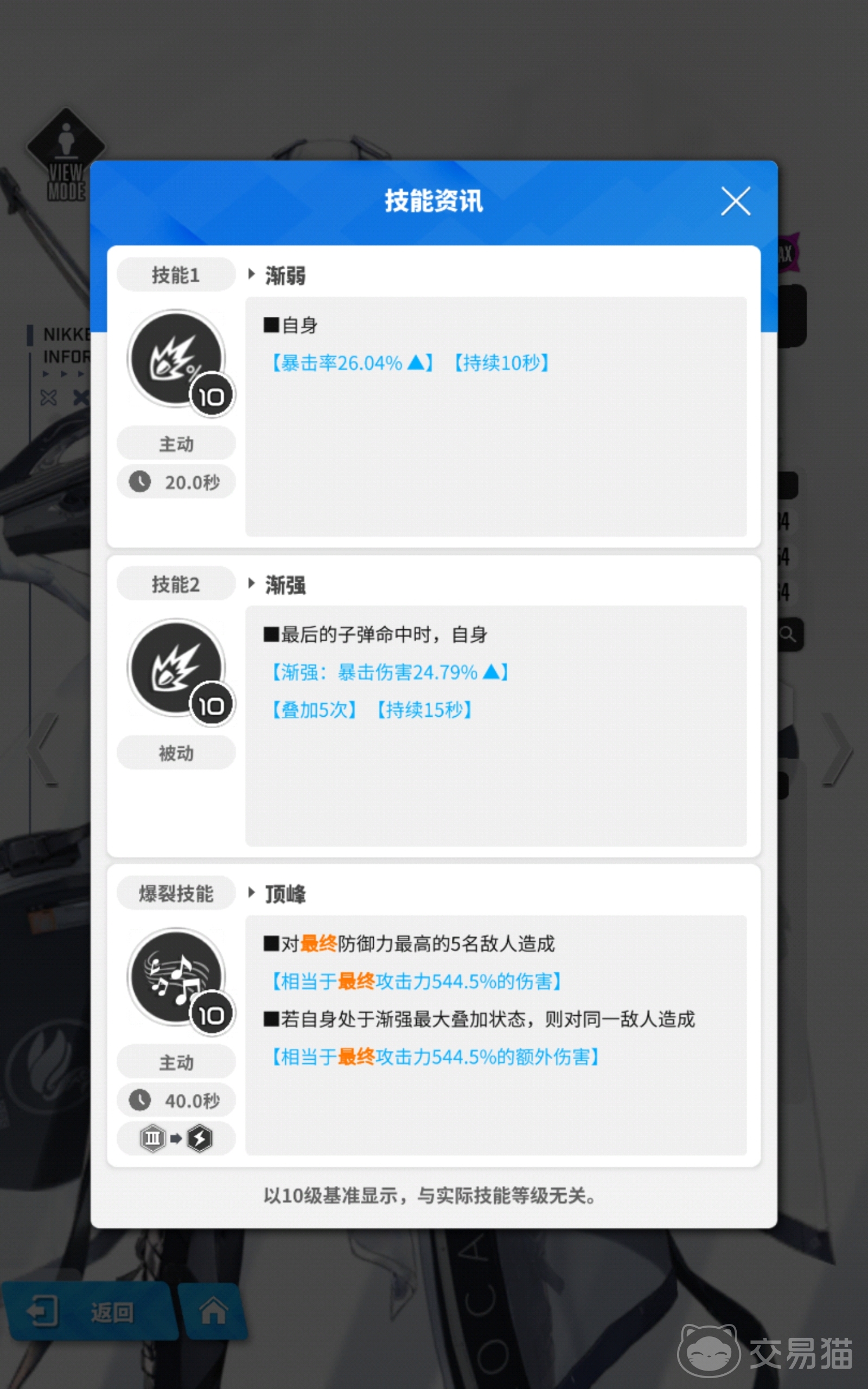868x1389 pixels.
Task: Click the 40.0秒 cooldown clock icon
Action: pos(139,1100)
